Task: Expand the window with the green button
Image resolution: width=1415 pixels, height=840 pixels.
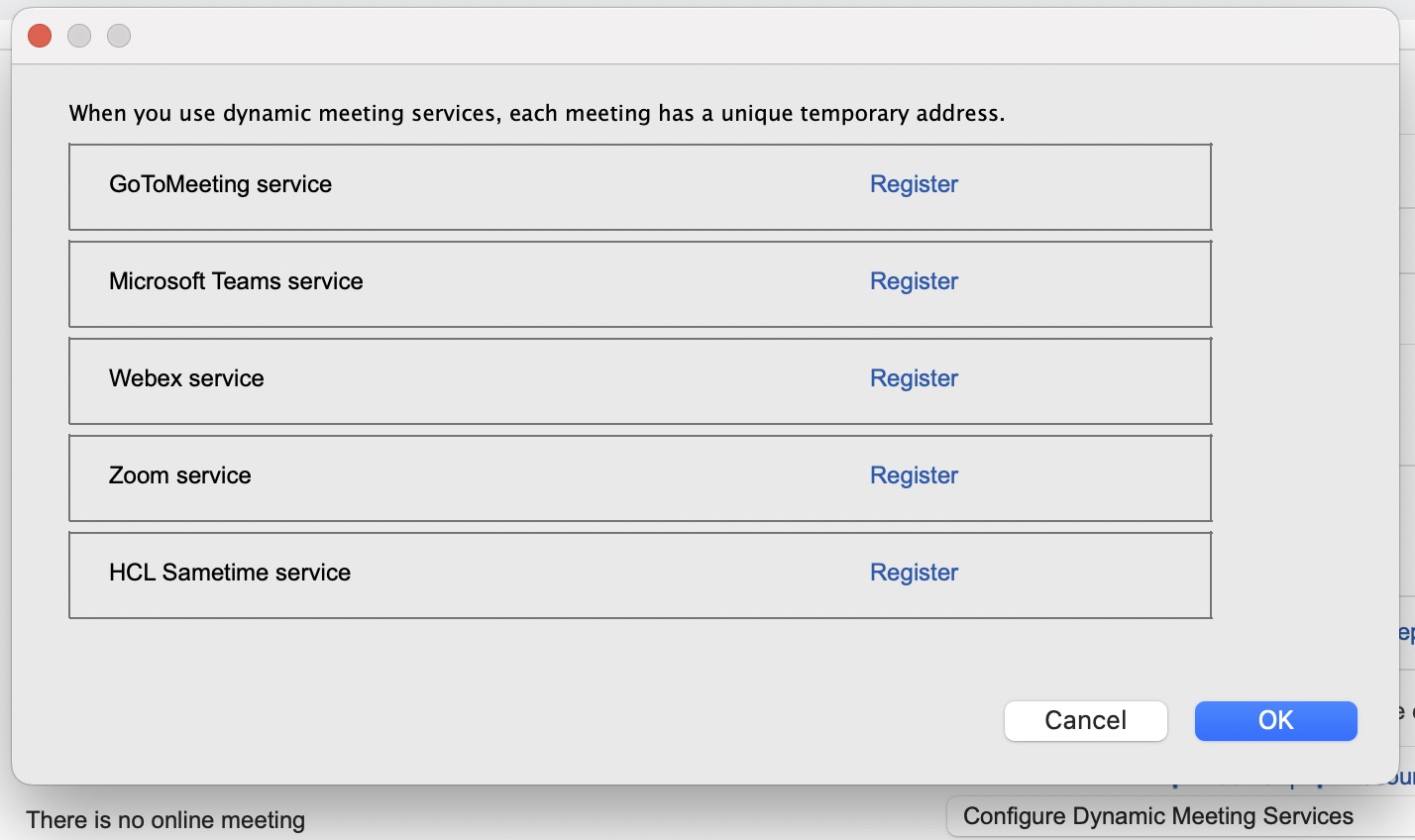Action: coord(119,35)
